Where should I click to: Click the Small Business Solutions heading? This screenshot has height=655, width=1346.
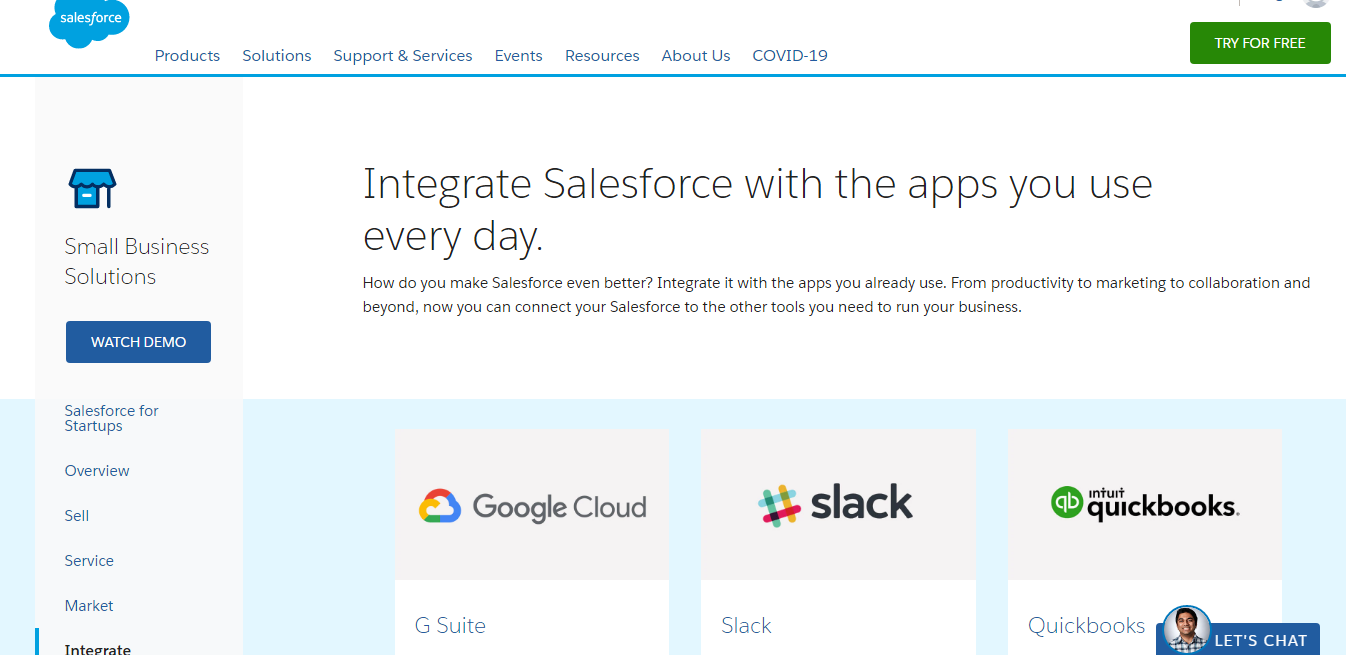(x=137, y=261)
